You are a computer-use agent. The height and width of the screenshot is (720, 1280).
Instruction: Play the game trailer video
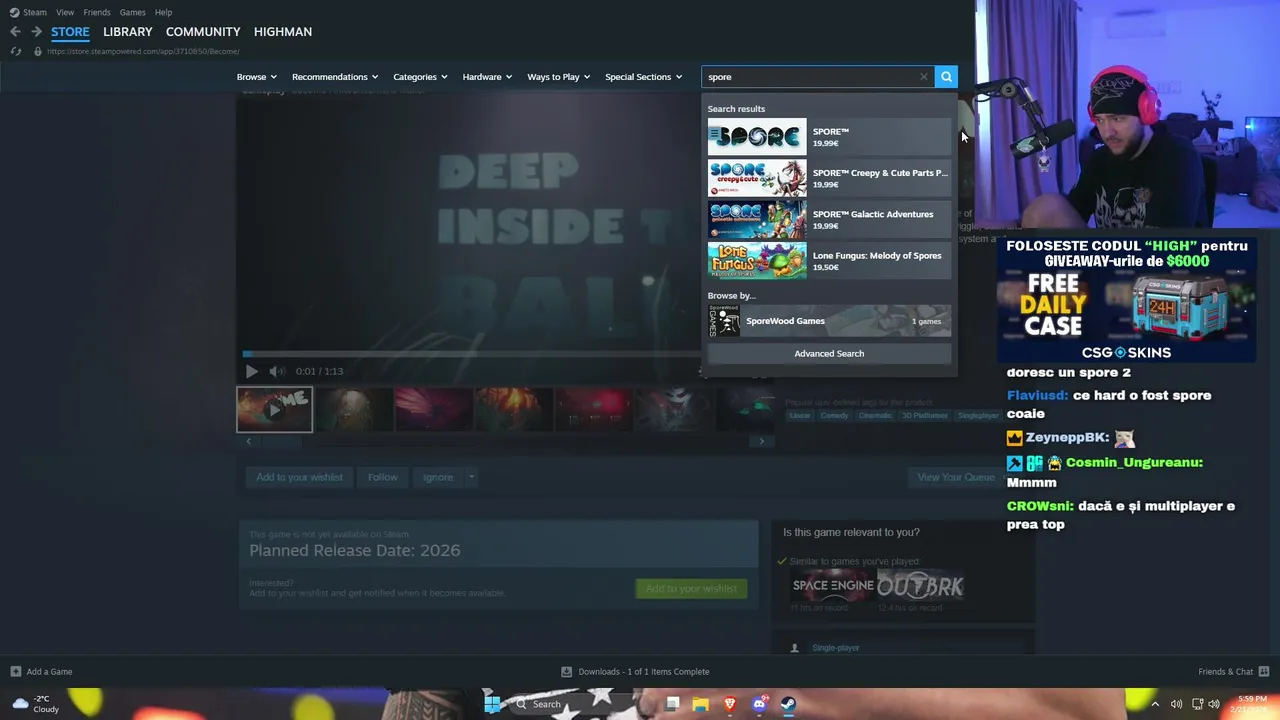[251, 371]
